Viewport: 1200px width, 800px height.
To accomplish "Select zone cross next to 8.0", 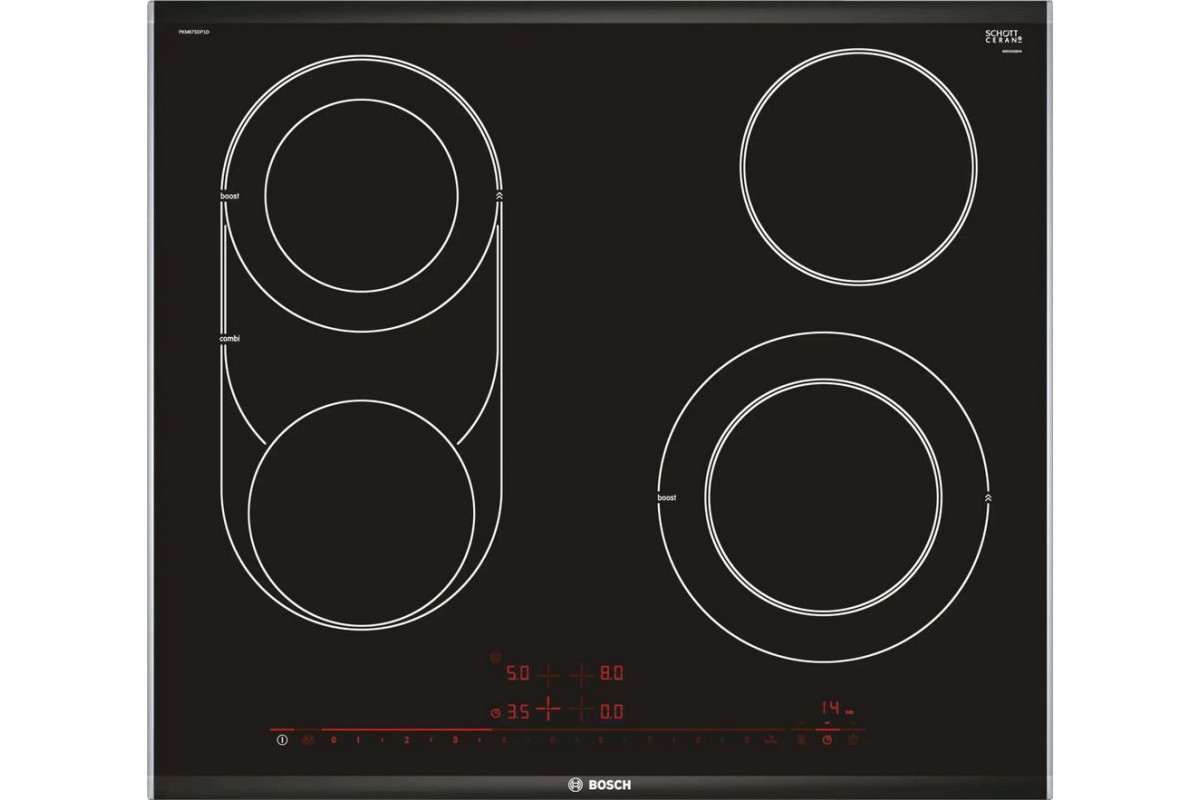I will [x=582, y=675].
